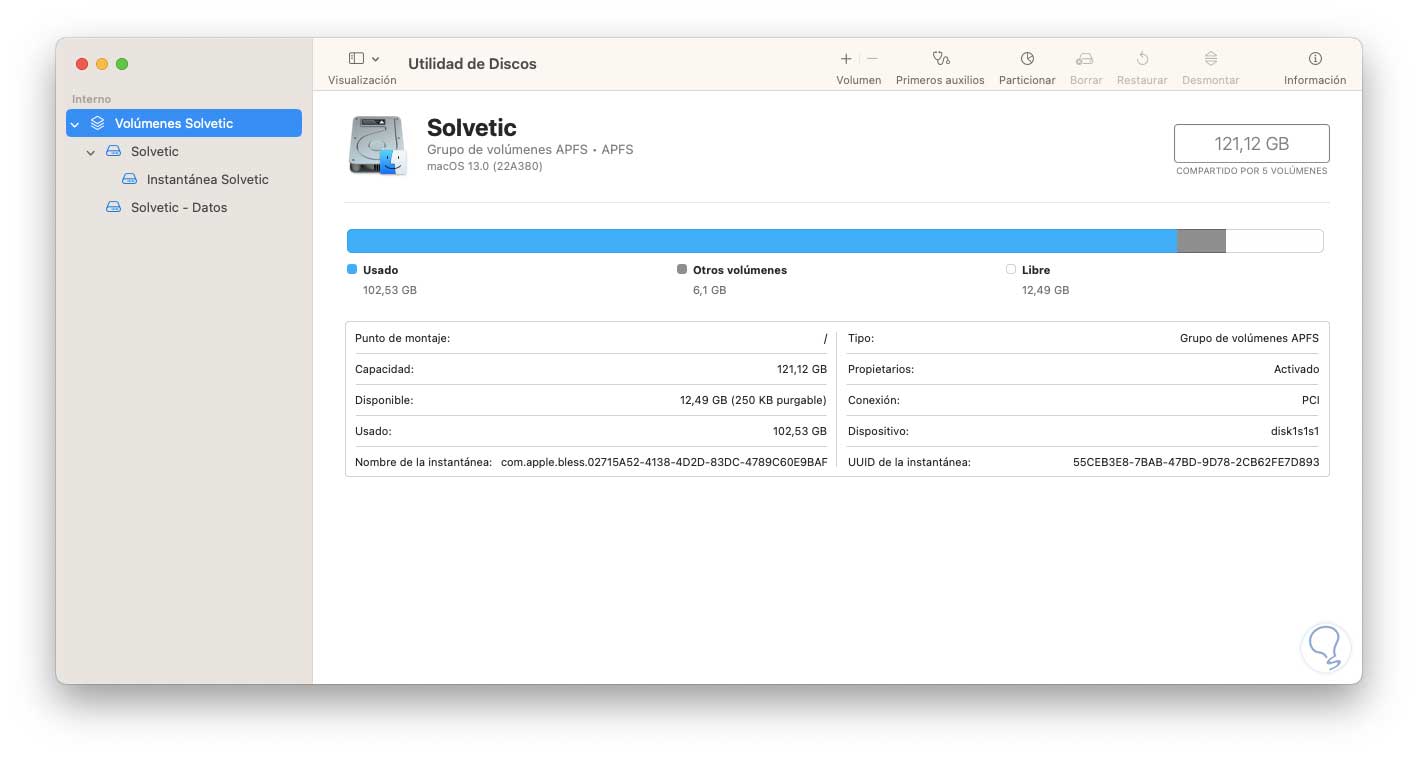Open the Visualización dropdown arrow

click(376, 59)
